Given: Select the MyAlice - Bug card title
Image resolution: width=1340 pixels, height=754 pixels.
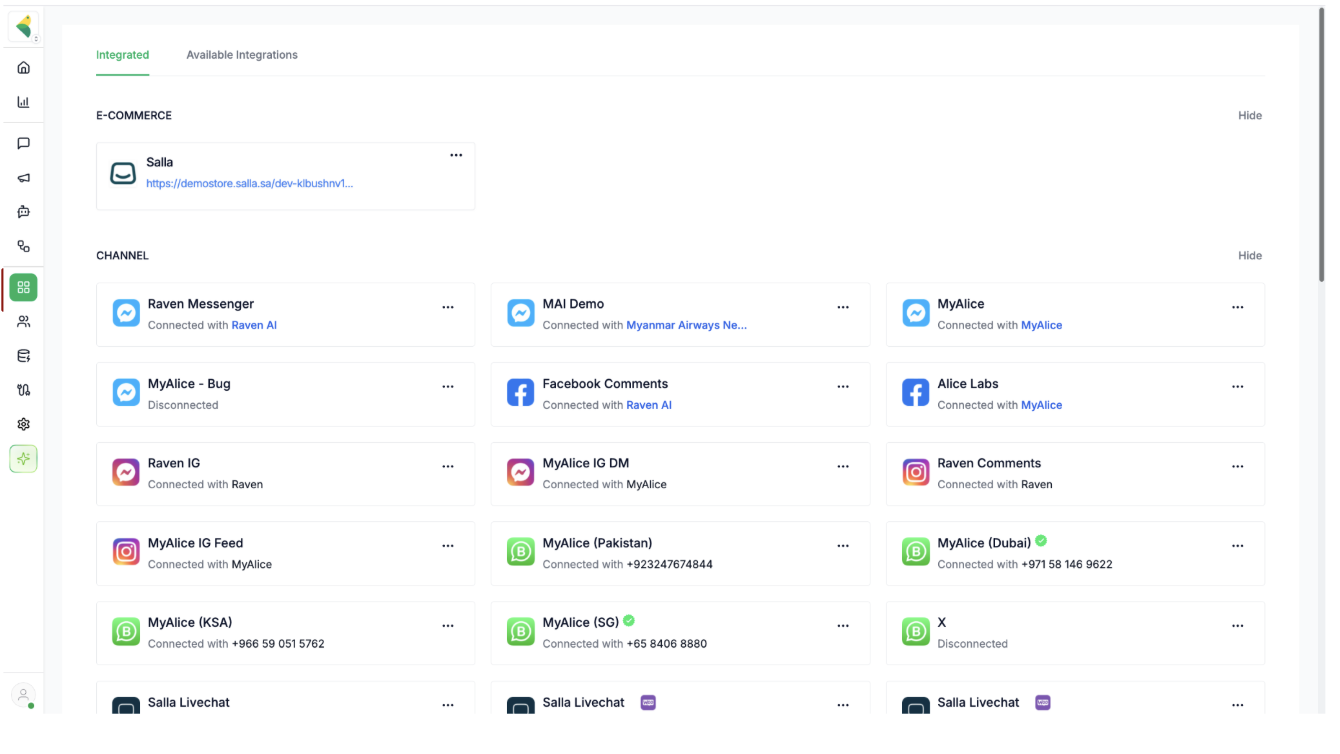Looking at the screenshot, I should tap(189, 384).
